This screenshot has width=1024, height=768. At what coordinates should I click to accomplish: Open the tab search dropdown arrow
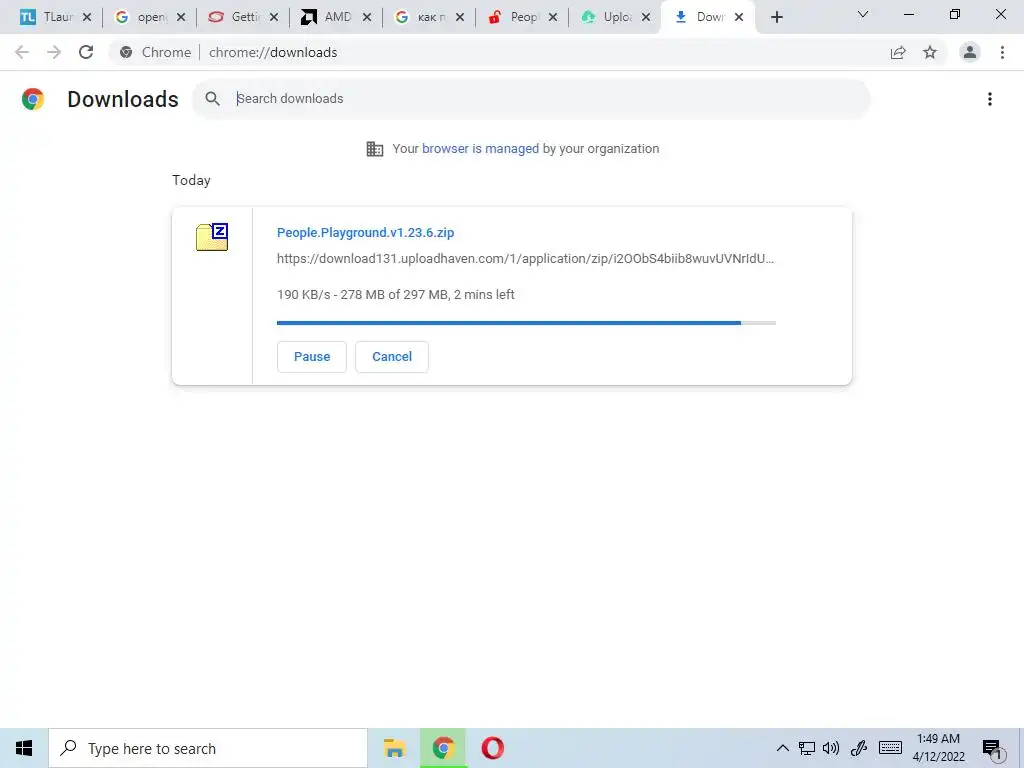pyautogui.click(x=863, y=14)
